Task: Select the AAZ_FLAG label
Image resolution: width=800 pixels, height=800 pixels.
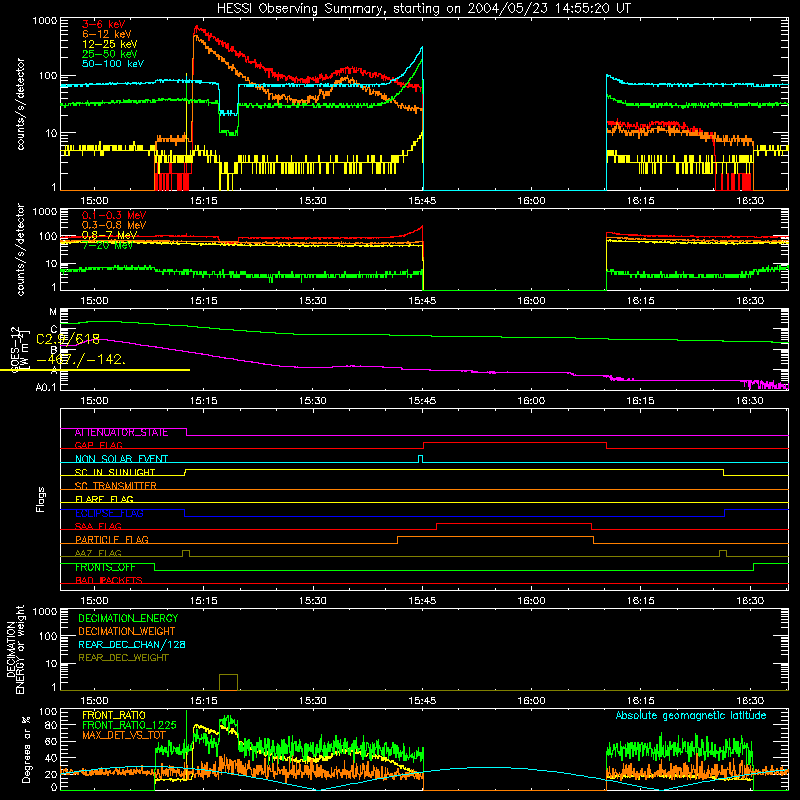Action: (x=98, y=554)
